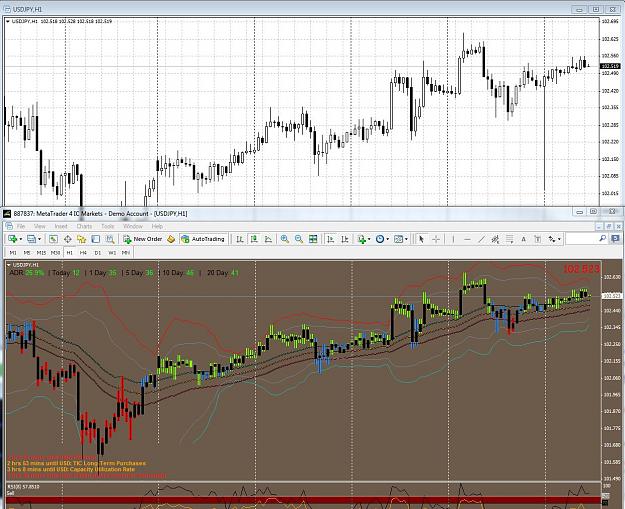Switch chart to line chart style
The image size is (625, 509).
pyautogui.click(x=268, y=239)
